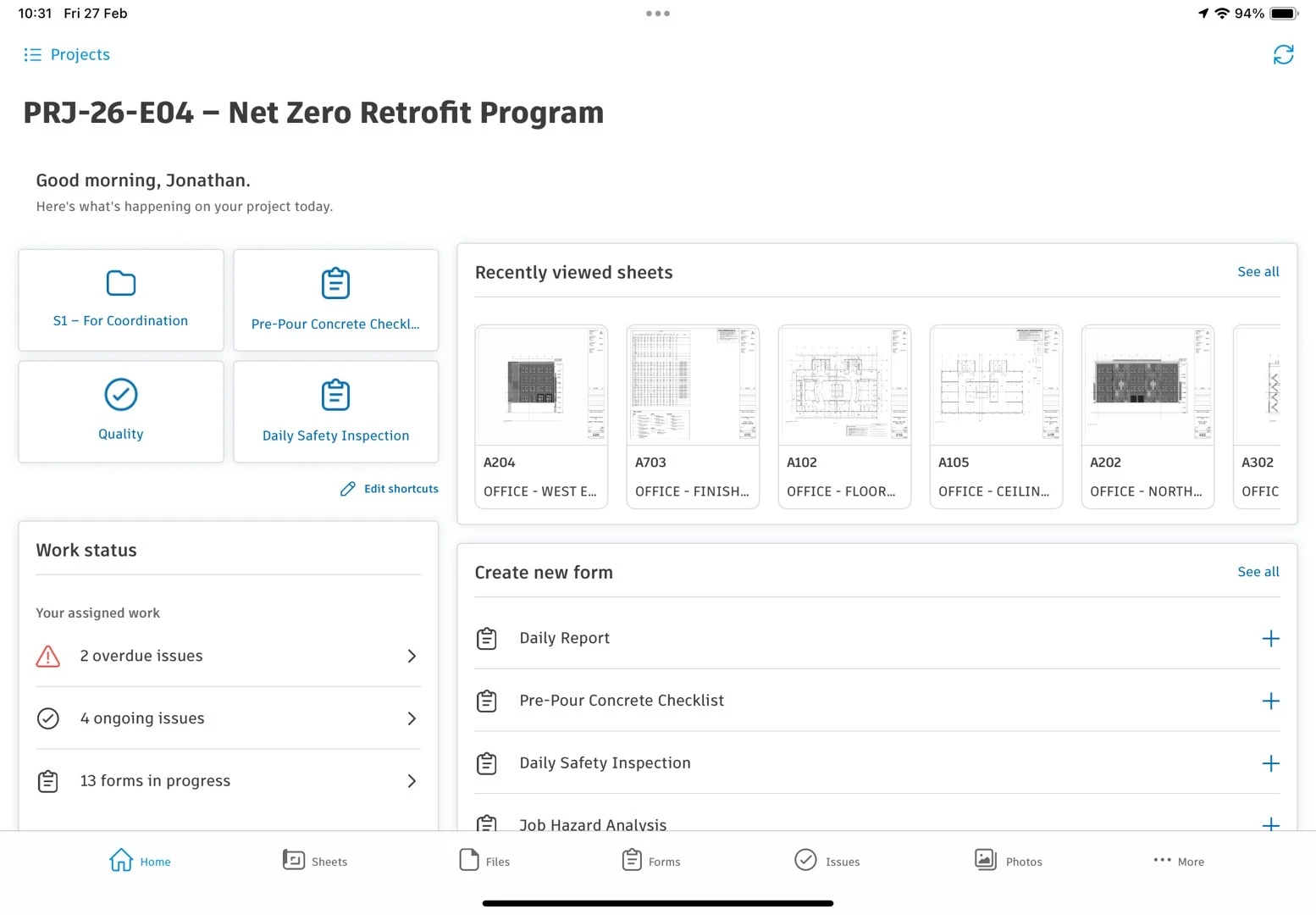Add a new Daily Report form
The image size is (1316, 915).
point(1270,638)
